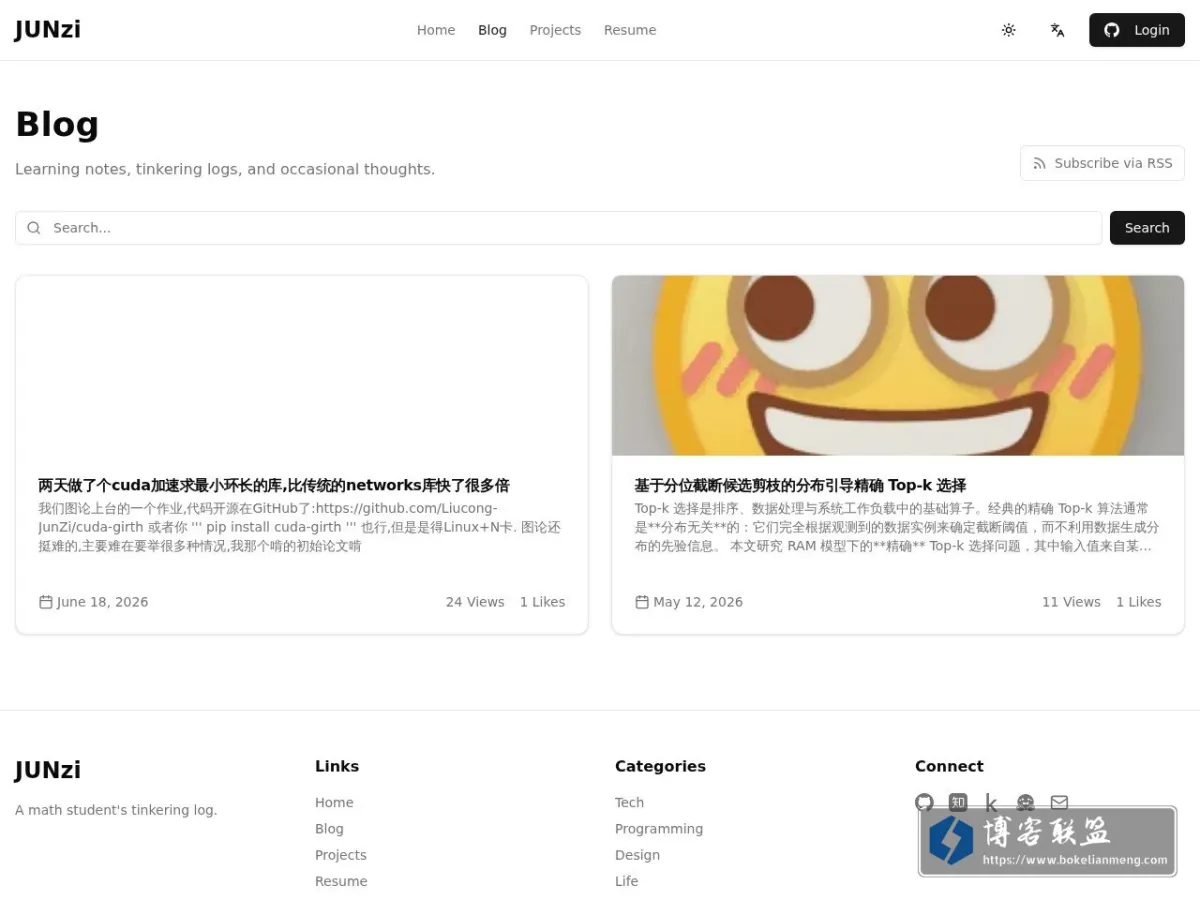This screenshot has height=900, width=1200.
Task: Click the excerpt starting "Top-k 选择是排序"
Action: click(x=897, y=527)
